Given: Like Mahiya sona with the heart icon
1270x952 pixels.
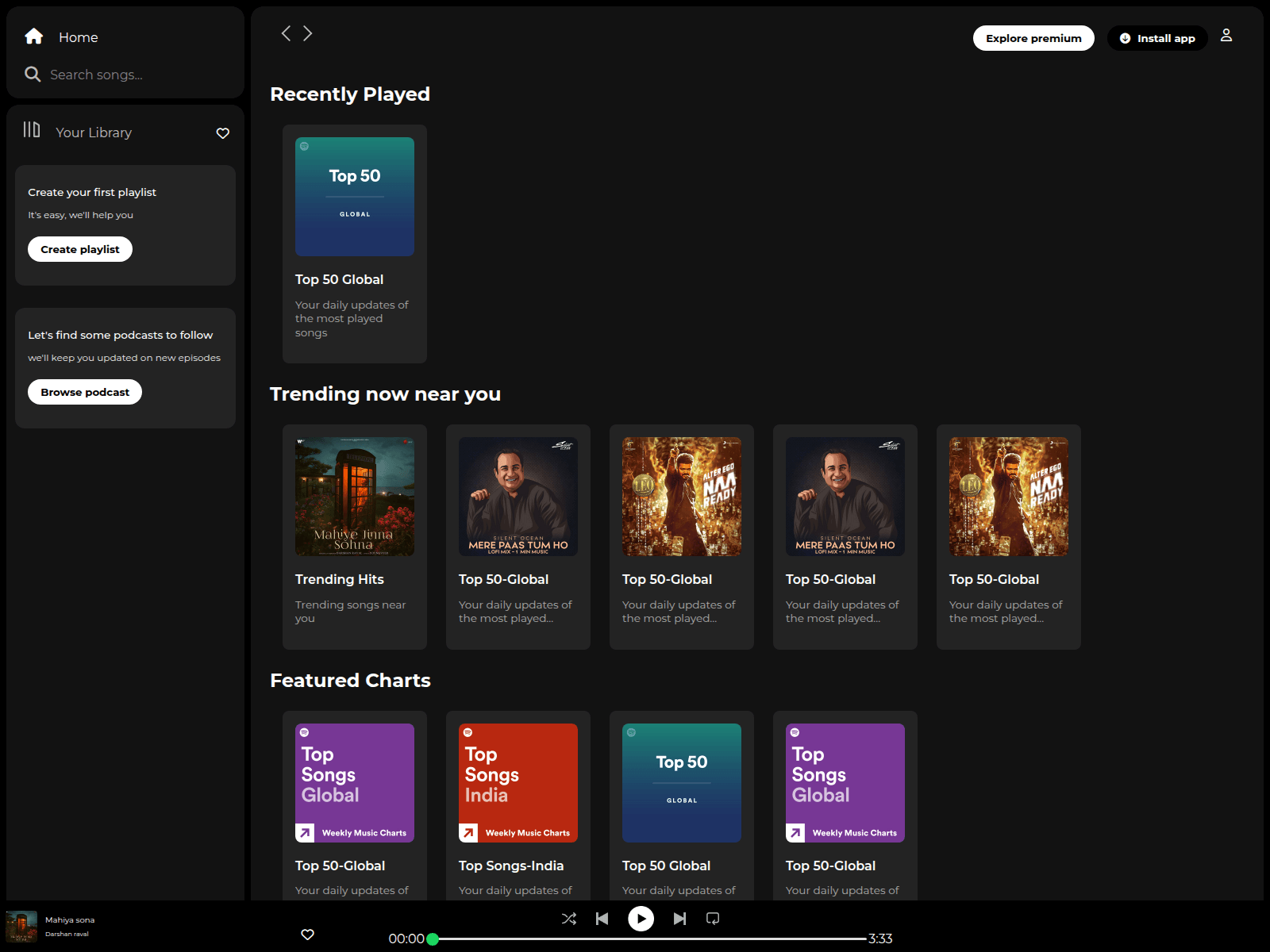Looking at the screenshot, I should [308, 935].
